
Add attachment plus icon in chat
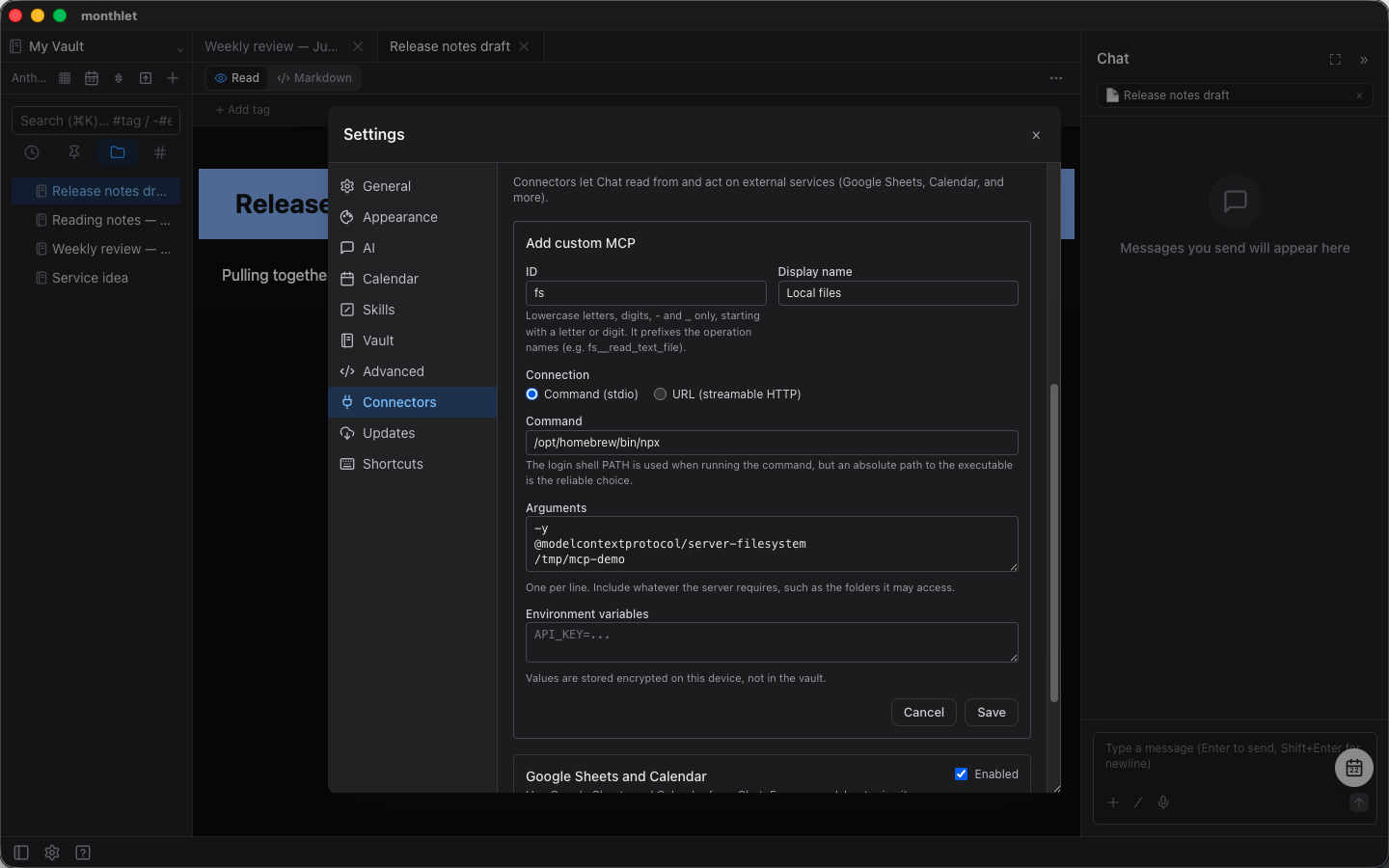pyautogui.click(x=1113, y=802)
